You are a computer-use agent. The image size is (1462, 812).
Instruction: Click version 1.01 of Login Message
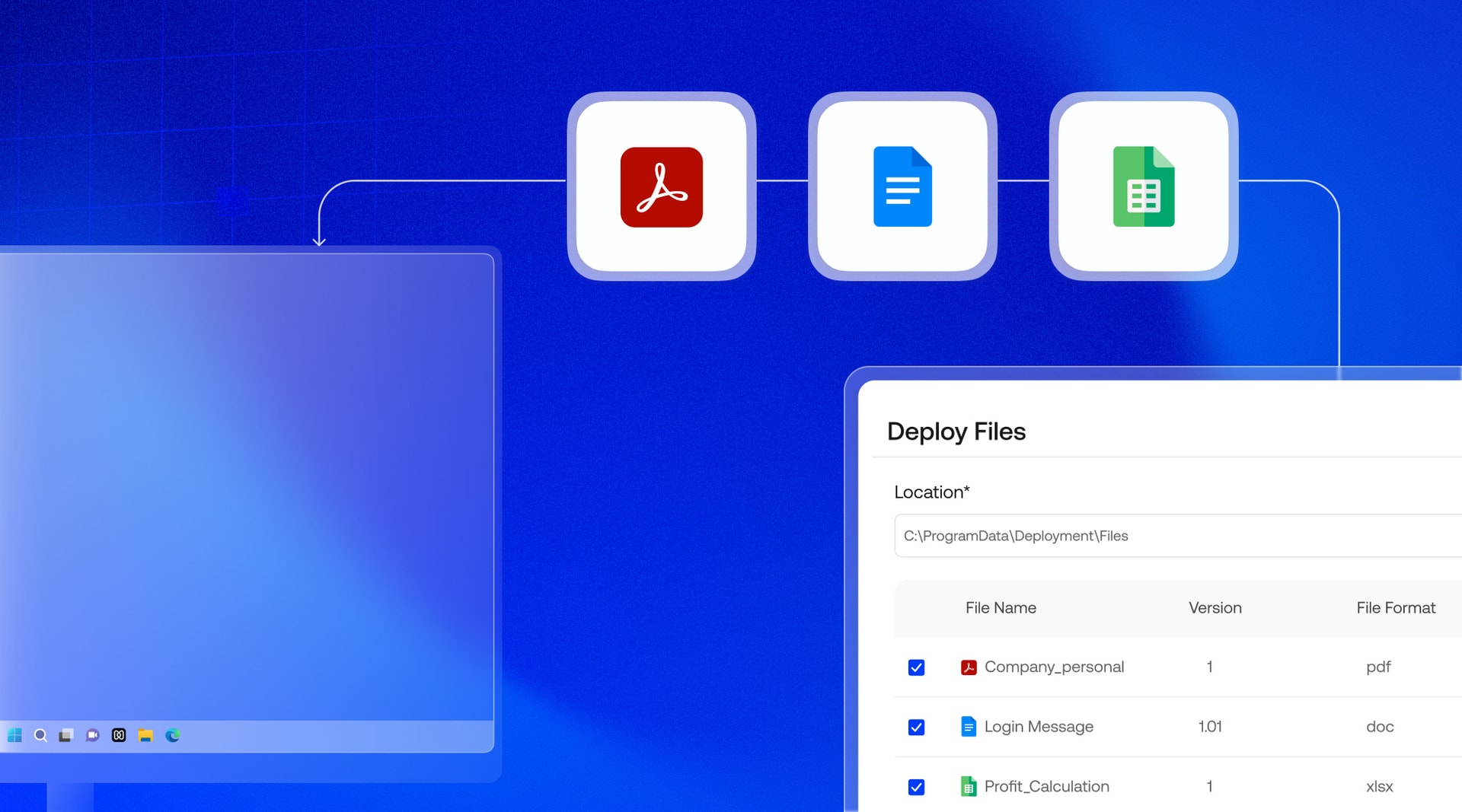click(x=1210, y=727)
